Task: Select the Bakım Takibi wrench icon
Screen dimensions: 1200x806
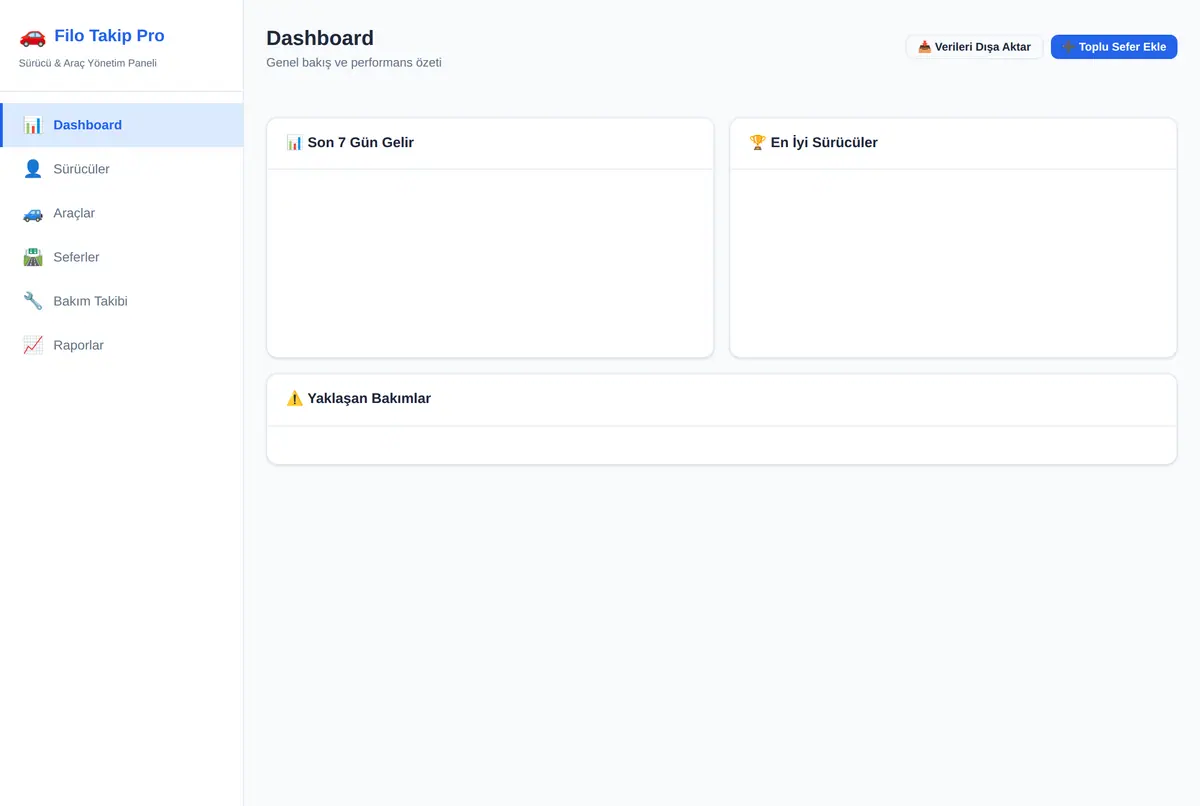Action: pos(33,301)
